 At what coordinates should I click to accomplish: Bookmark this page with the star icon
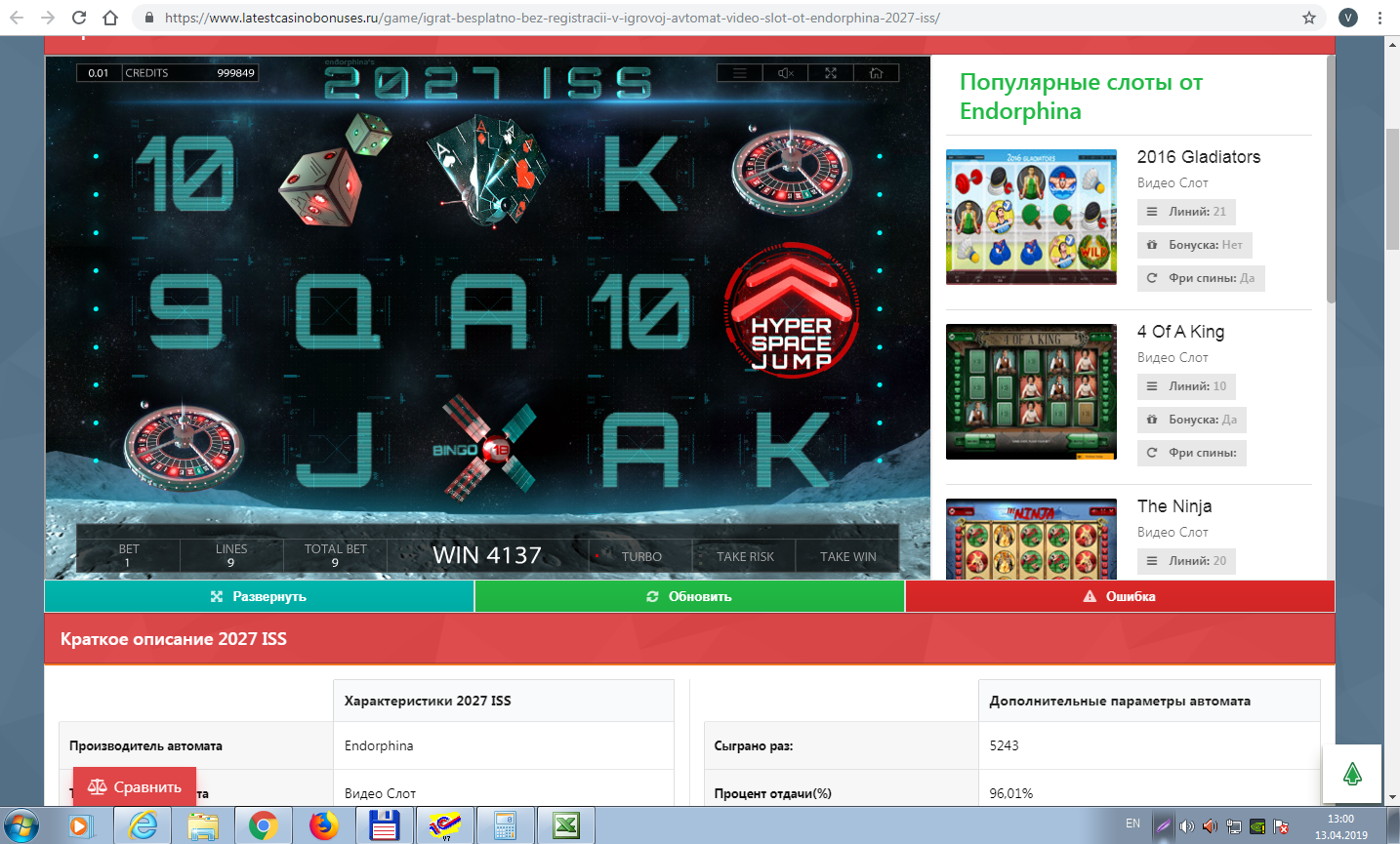[x=1309, y=18]
